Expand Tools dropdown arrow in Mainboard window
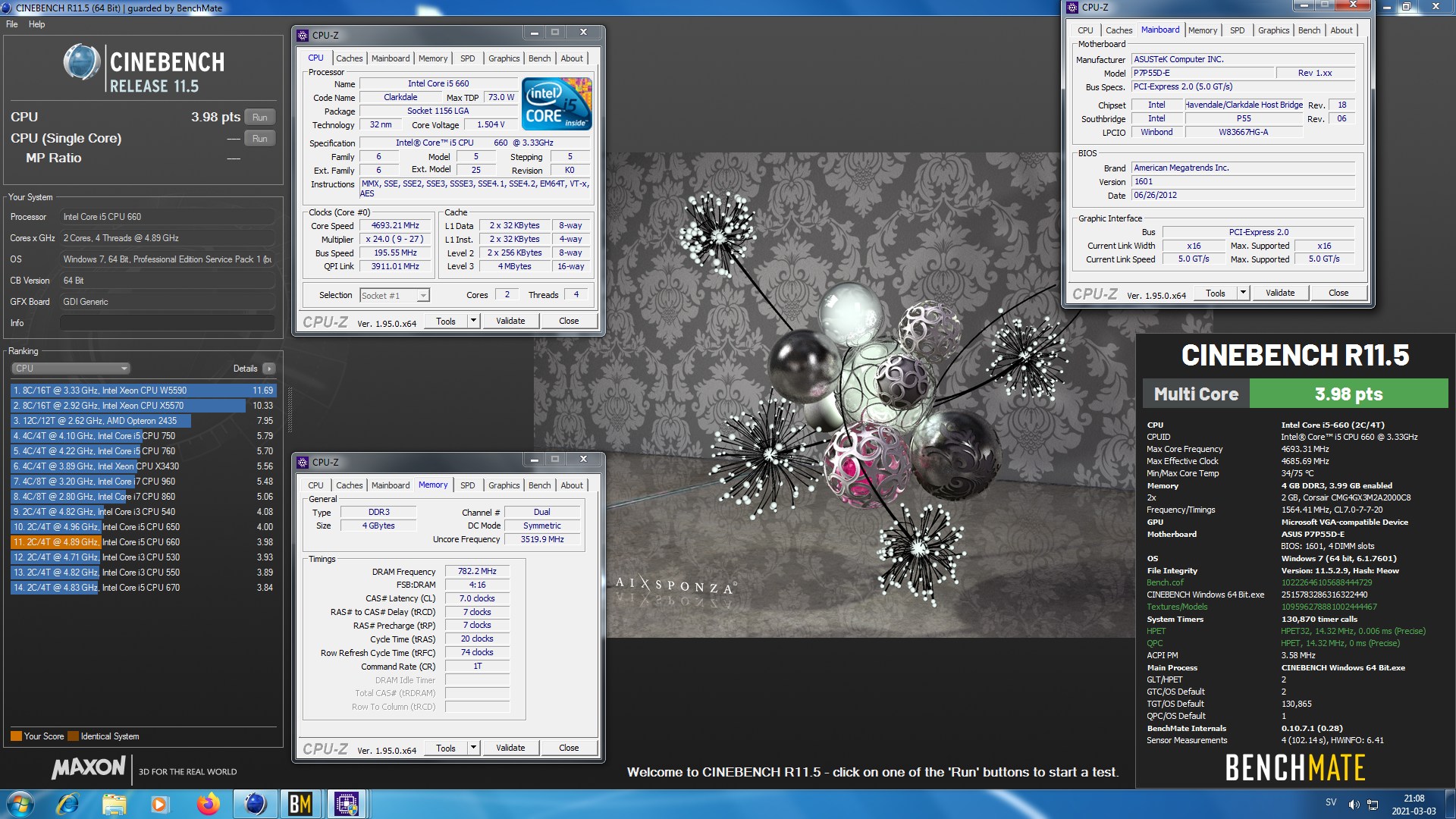 [1243, 293]
